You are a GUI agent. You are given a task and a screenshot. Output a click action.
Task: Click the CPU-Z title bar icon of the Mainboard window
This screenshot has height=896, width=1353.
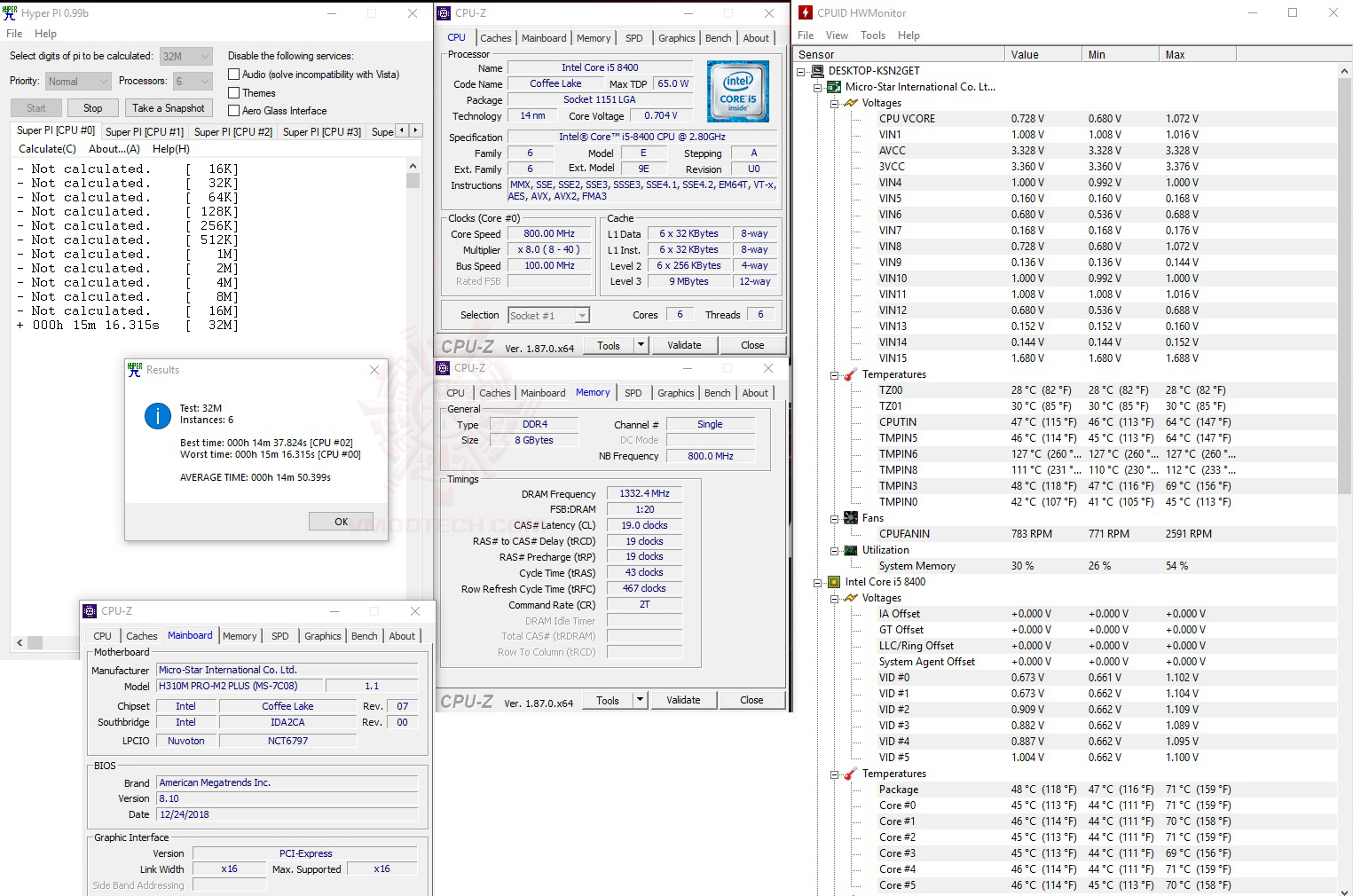point(90,611)
